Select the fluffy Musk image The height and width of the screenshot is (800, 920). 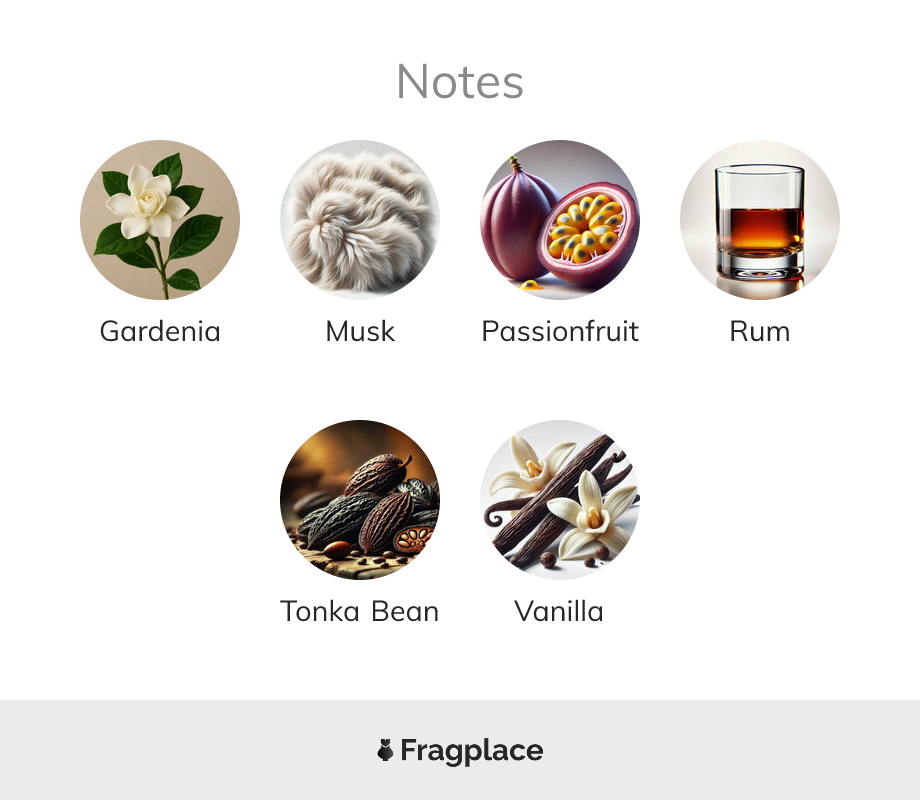360,220
